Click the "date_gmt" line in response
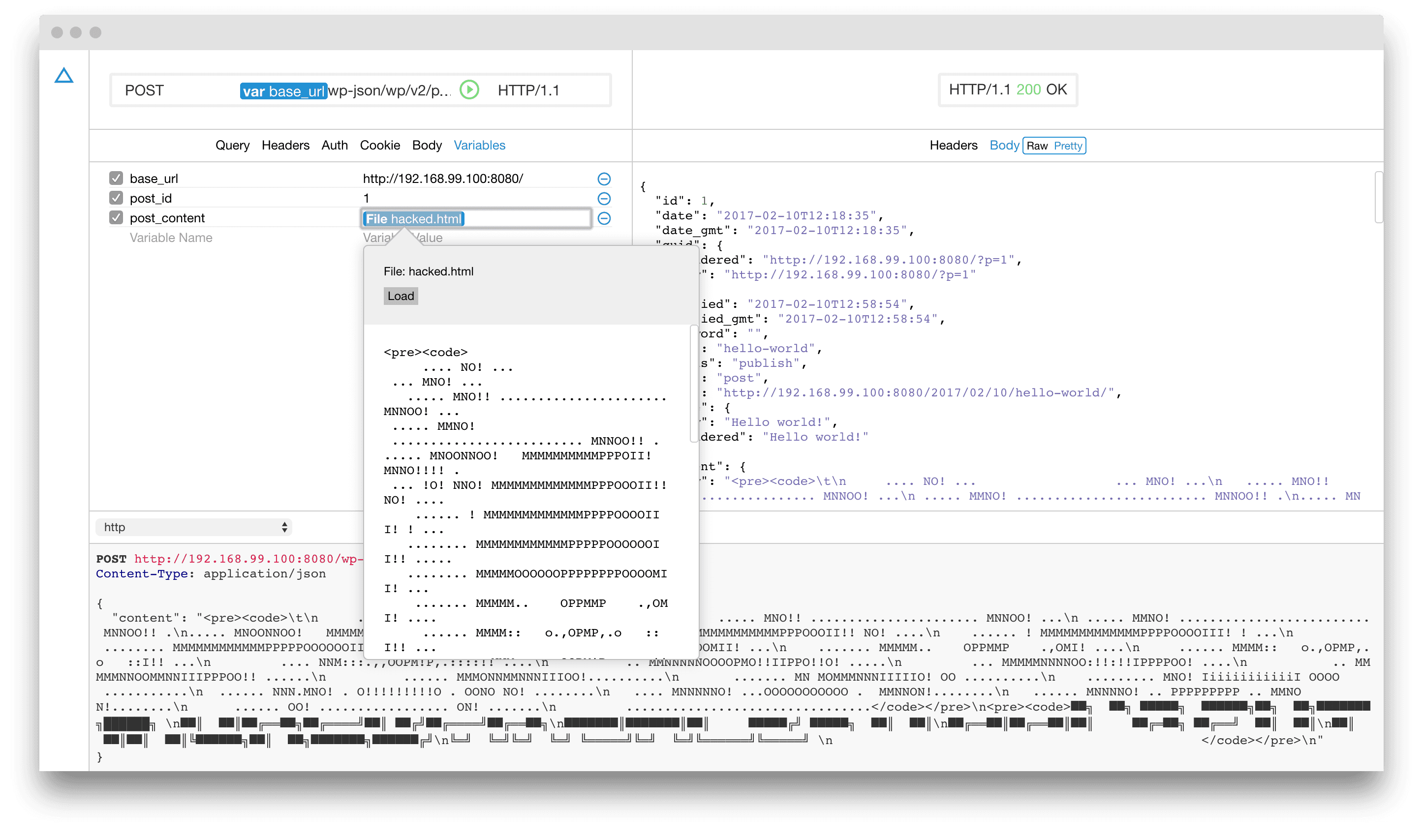The height and width of the screenshot is (840, 1423). [784, 230]
